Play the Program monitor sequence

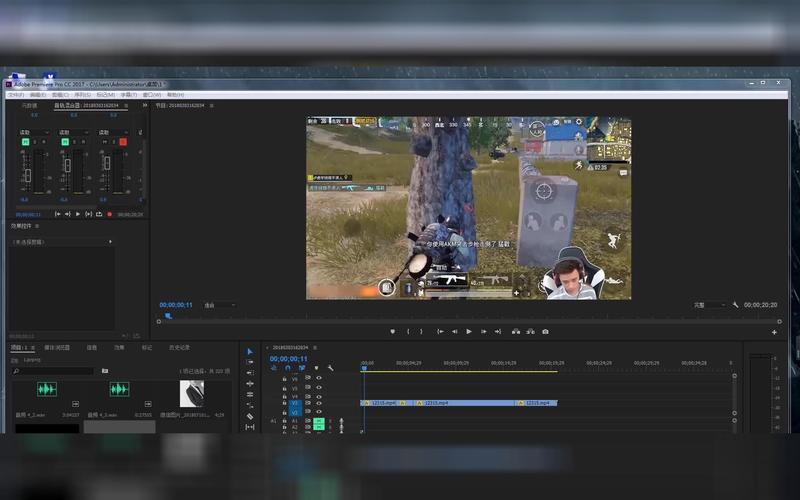coord(469,332)
